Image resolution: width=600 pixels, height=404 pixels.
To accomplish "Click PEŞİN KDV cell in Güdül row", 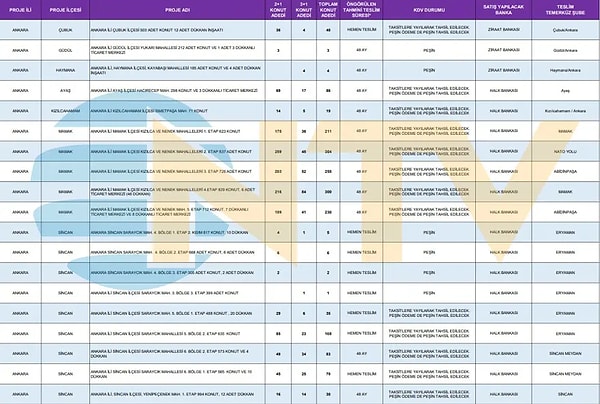I will [429, 50].
